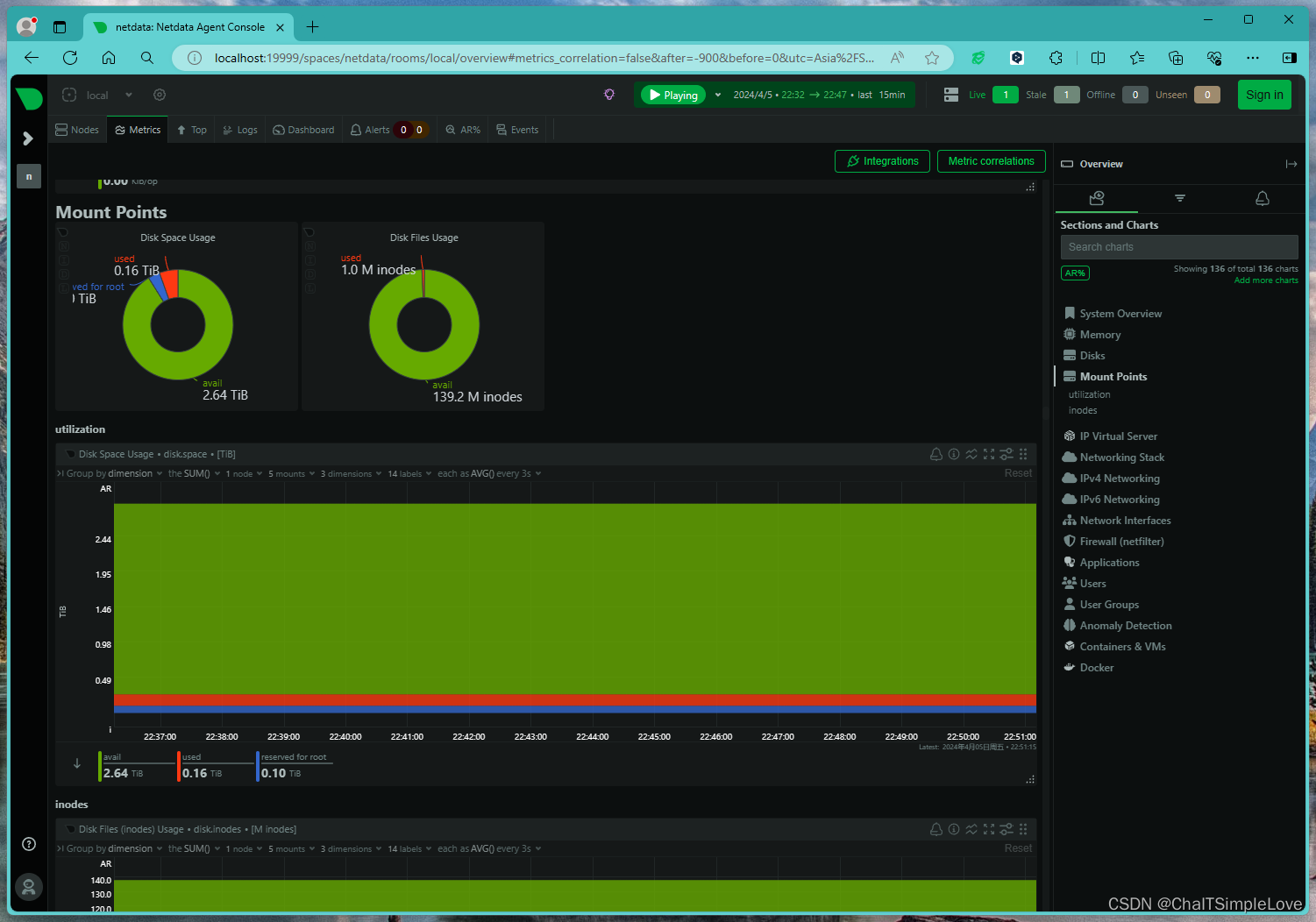Image resolution: width=1316 pixels, height=922 pixels.
Task: Focus the Search charts input field
Action: (1179, 247)
